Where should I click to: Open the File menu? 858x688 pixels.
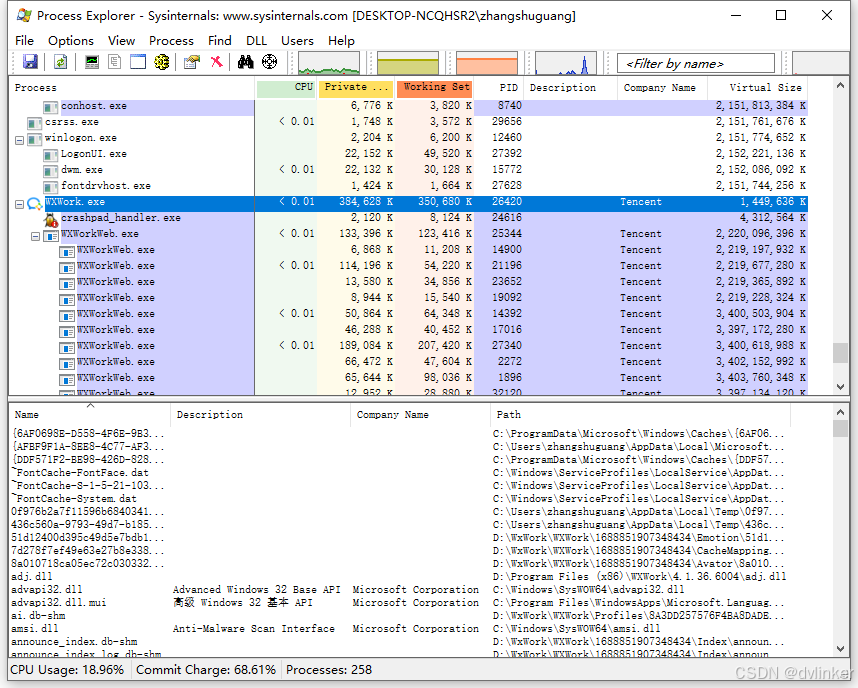[x=24, y=41]
